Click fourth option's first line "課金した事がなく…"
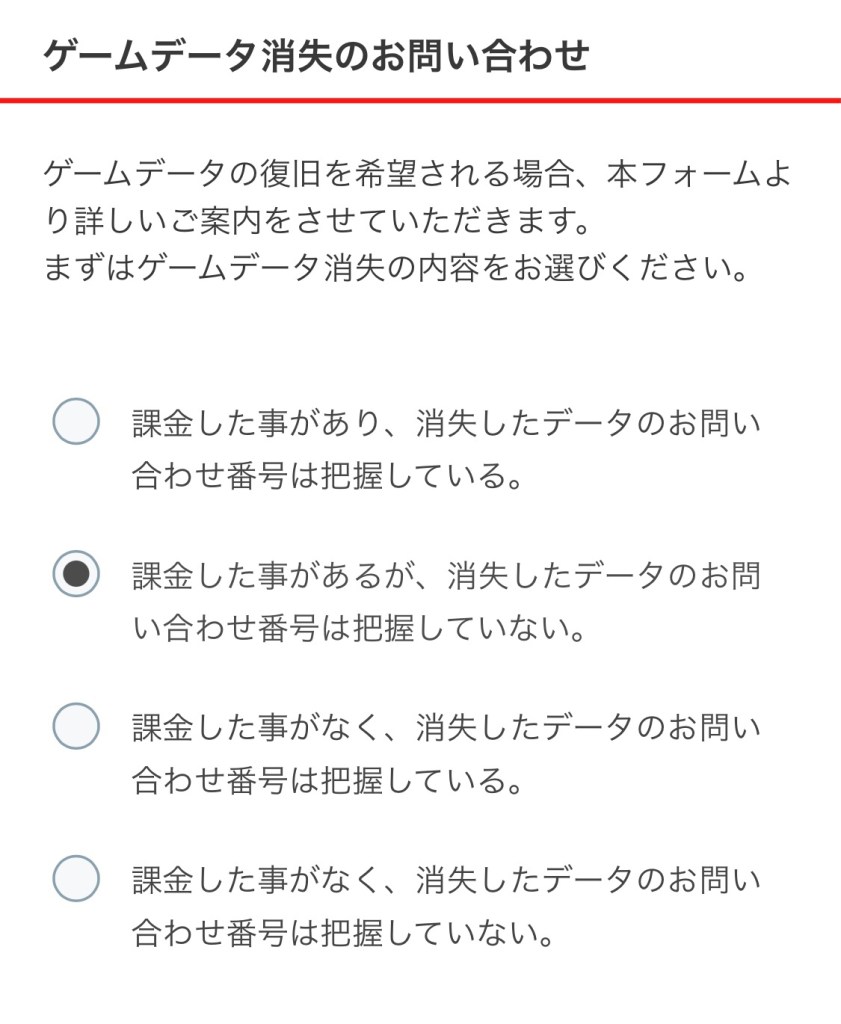This screenshot has height=1024, width=841. click(446, 881)
